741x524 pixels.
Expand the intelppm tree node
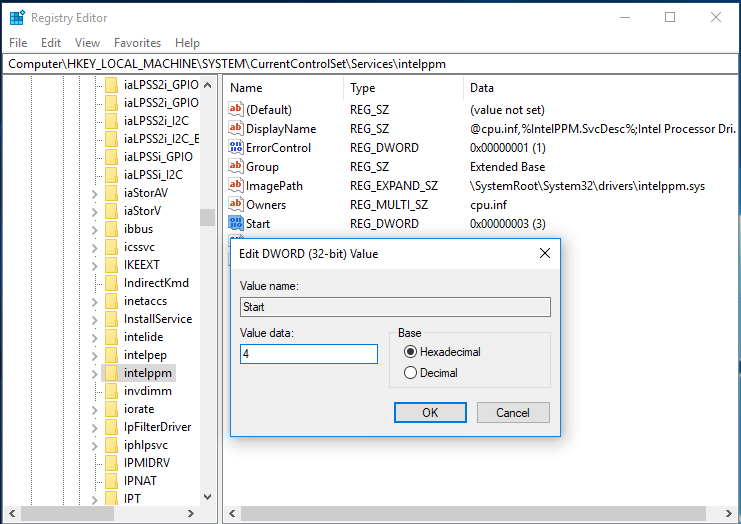(x=95, y=373)
